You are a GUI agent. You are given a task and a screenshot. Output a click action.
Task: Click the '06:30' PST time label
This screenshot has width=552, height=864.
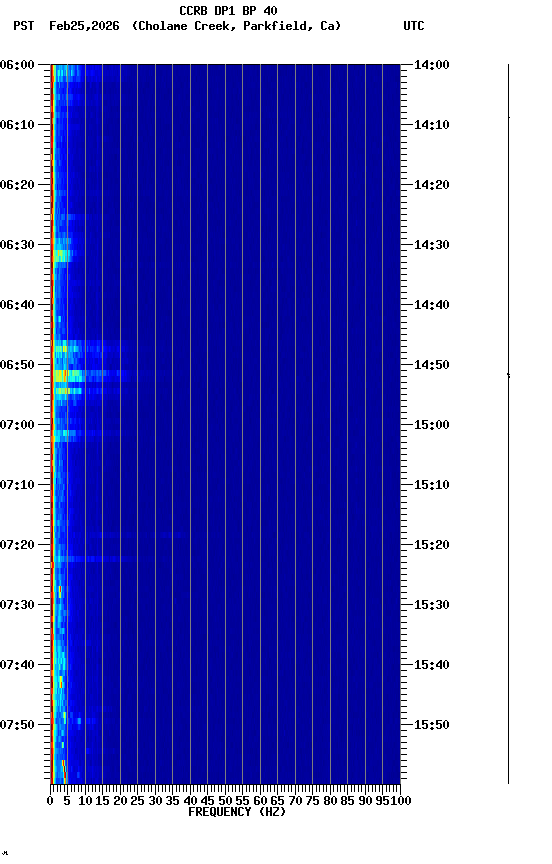(17, 245)
